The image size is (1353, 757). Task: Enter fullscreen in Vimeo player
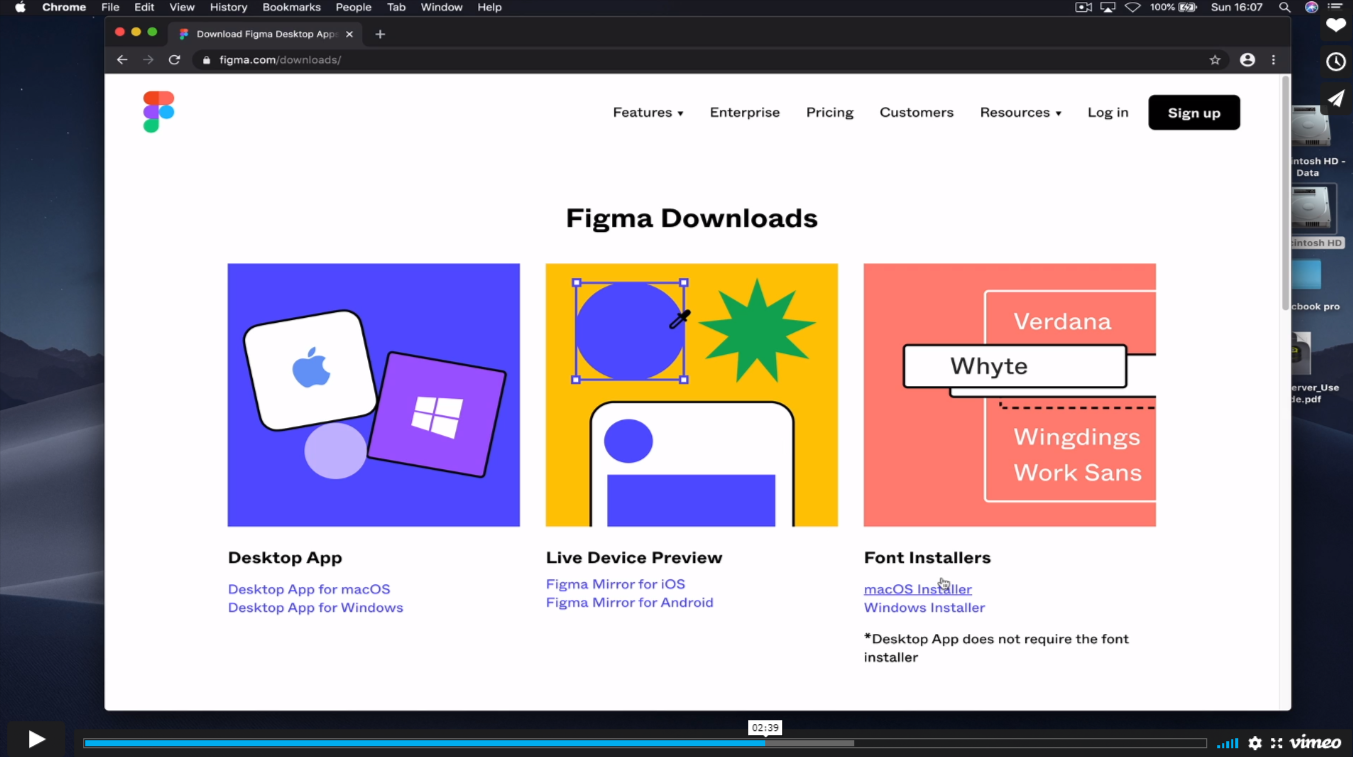[x=1276, y=743]
